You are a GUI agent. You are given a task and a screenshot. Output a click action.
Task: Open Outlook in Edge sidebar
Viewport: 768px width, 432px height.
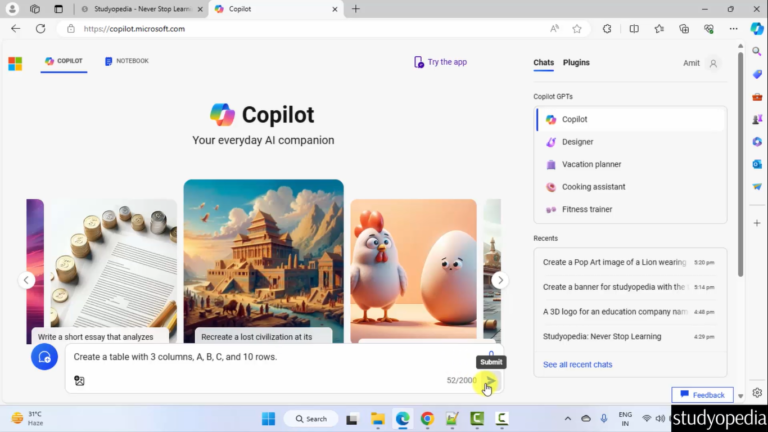coord(757,164)
